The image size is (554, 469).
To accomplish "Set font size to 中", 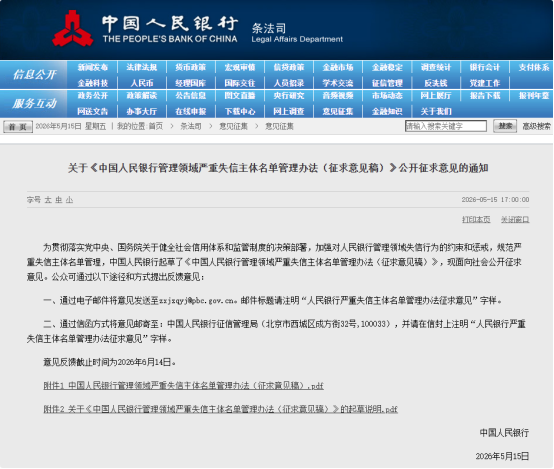I will click(x=59, y=200).
